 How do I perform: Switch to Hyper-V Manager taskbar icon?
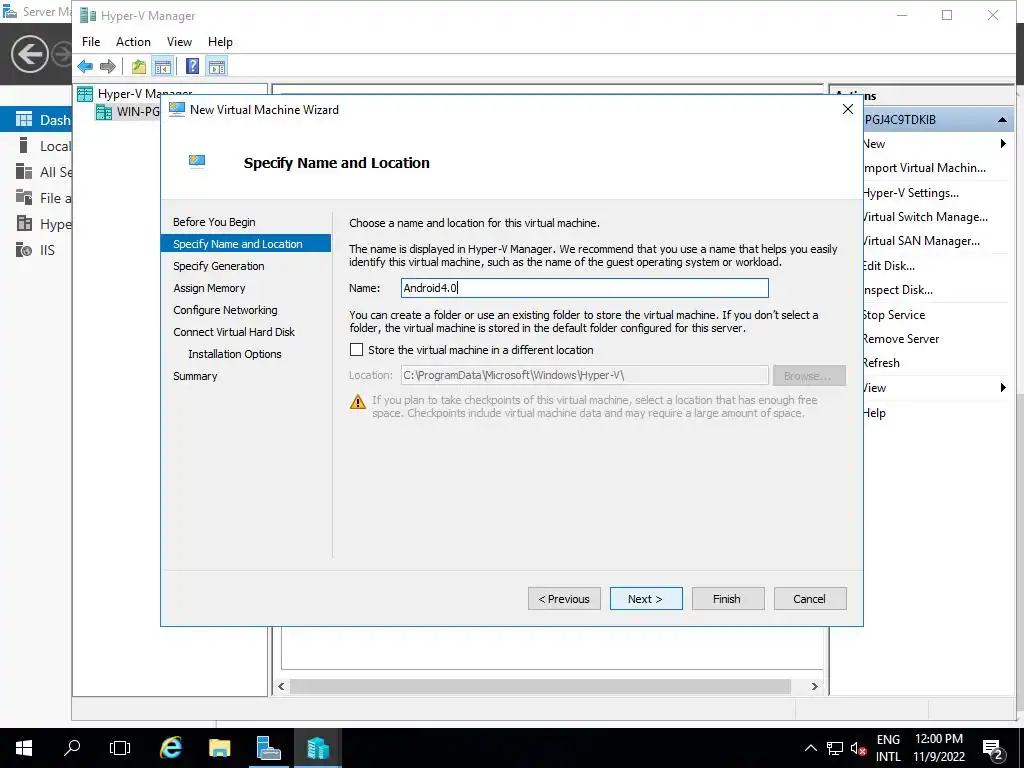pyautogui.click(x=317, y=748)
